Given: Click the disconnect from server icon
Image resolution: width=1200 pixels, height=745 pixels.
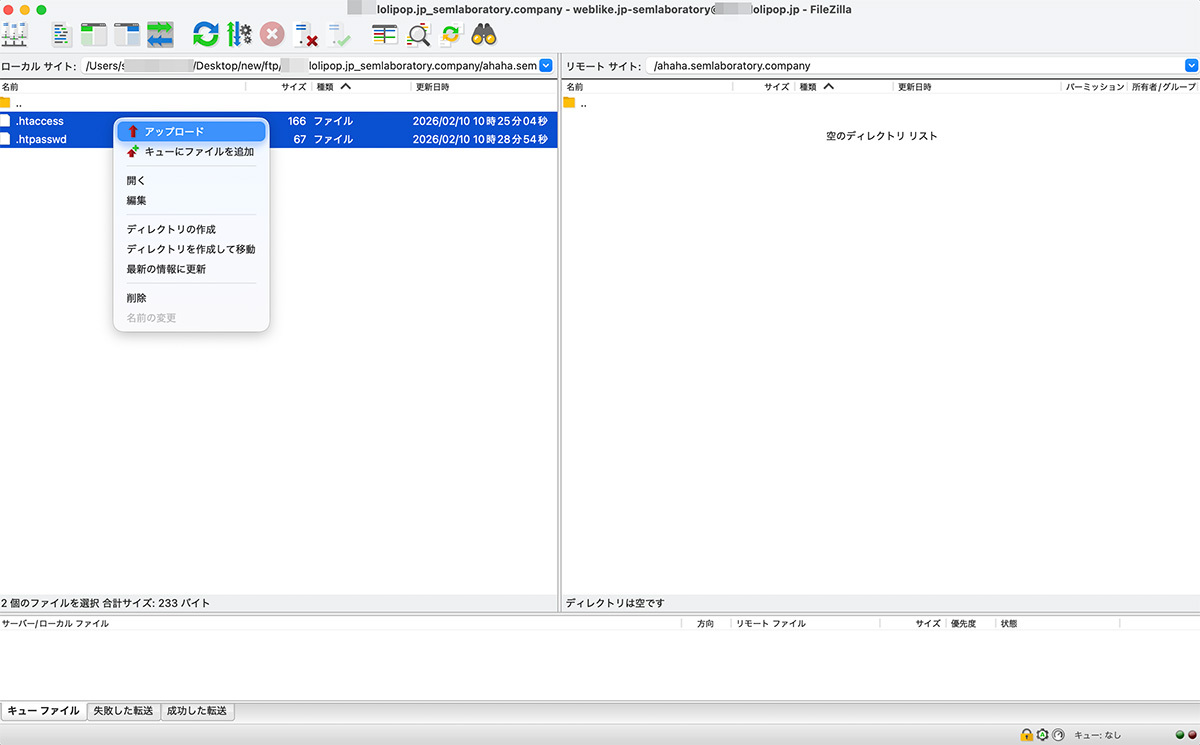Looking at the screenshot, I should pyautogui.click(x=306, y=34).
